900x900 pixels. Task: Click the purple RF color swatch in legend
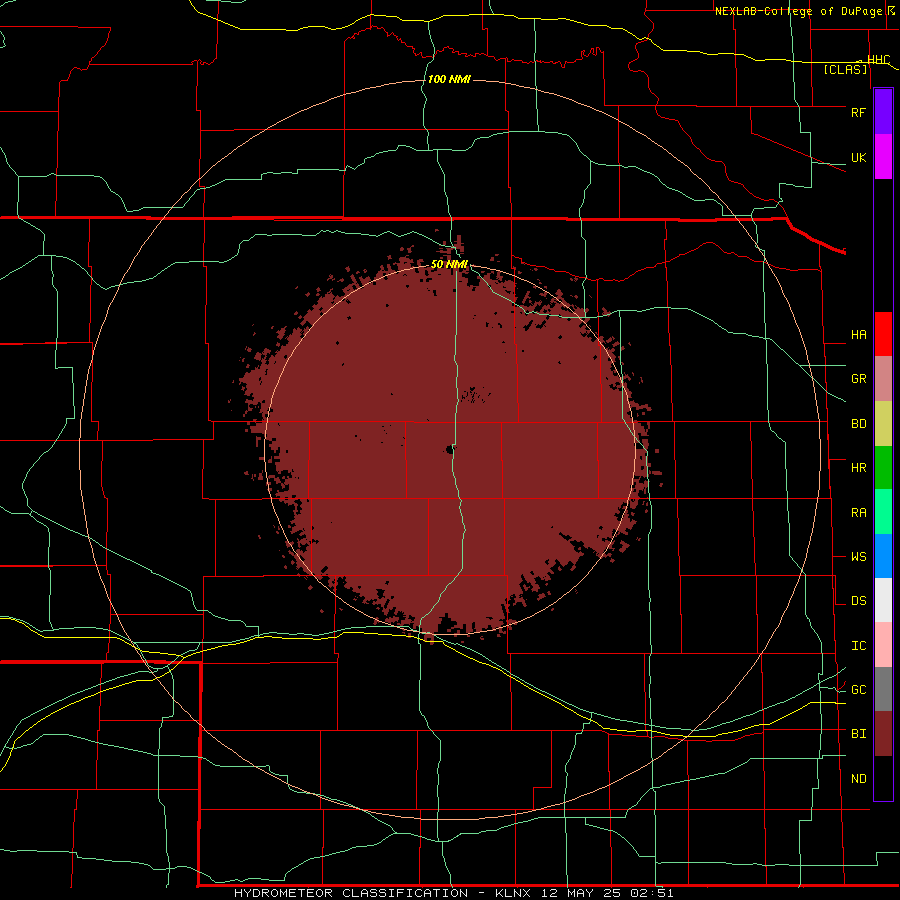click(883, 112)
